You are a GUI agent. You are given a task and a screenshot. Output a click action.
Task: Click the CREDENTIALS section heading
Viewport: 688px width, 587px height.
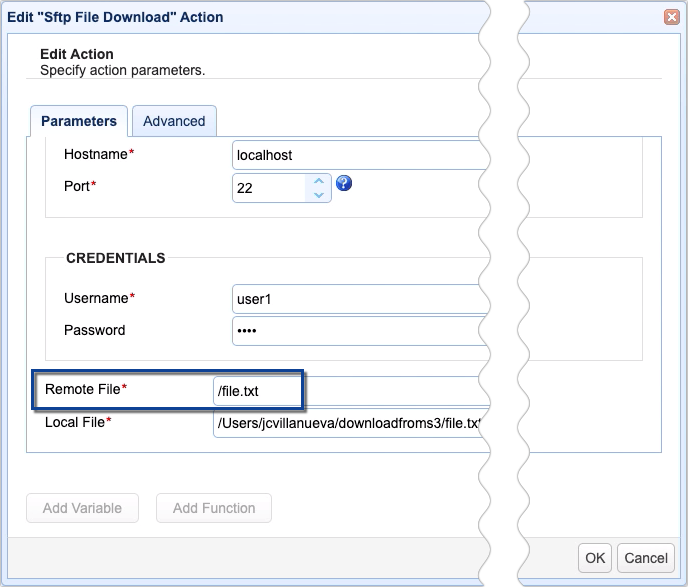pyautogui.click(x=115, y=258)
